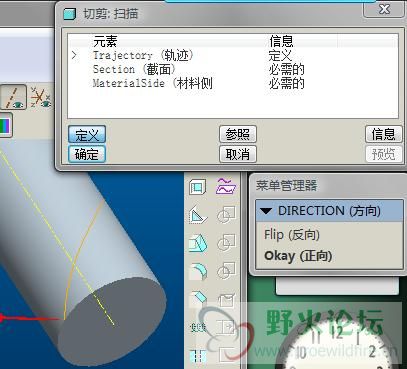Click the 参照 (References) button
Viewport: 407px width, 369px height.
(x=238, y=134)
